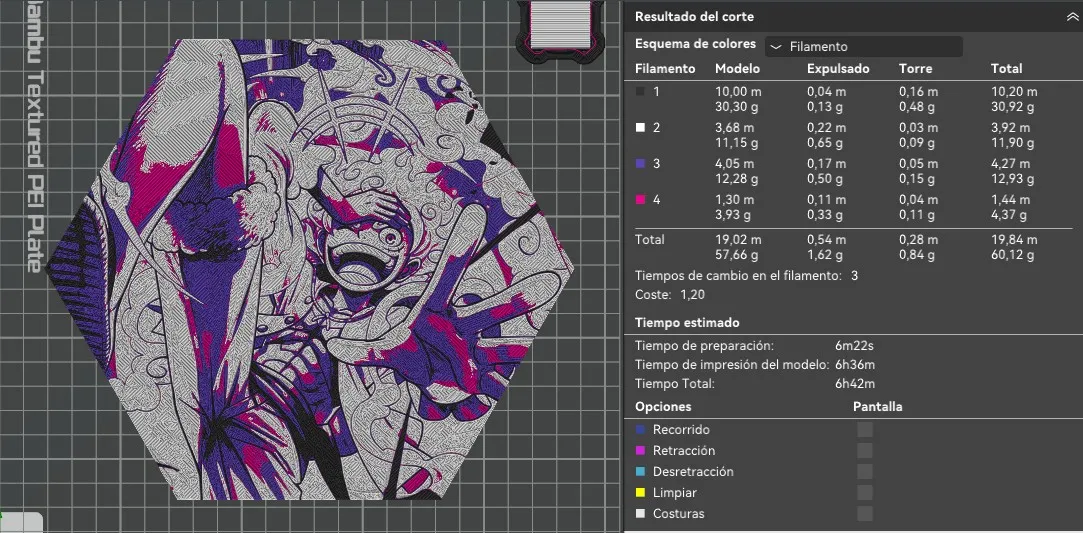
Task: Click the 12,93 g filament total
Action: pos(1012,179)
